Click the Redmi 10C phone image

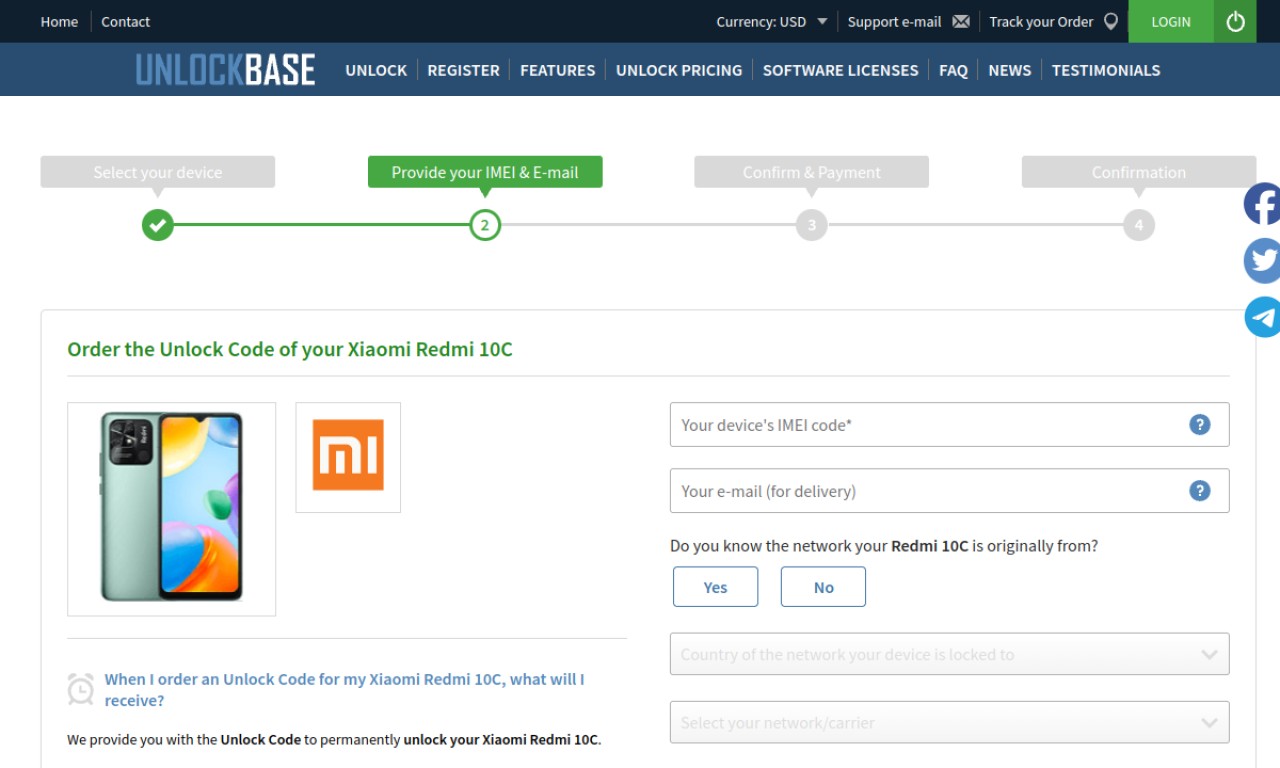click(172, 507)
